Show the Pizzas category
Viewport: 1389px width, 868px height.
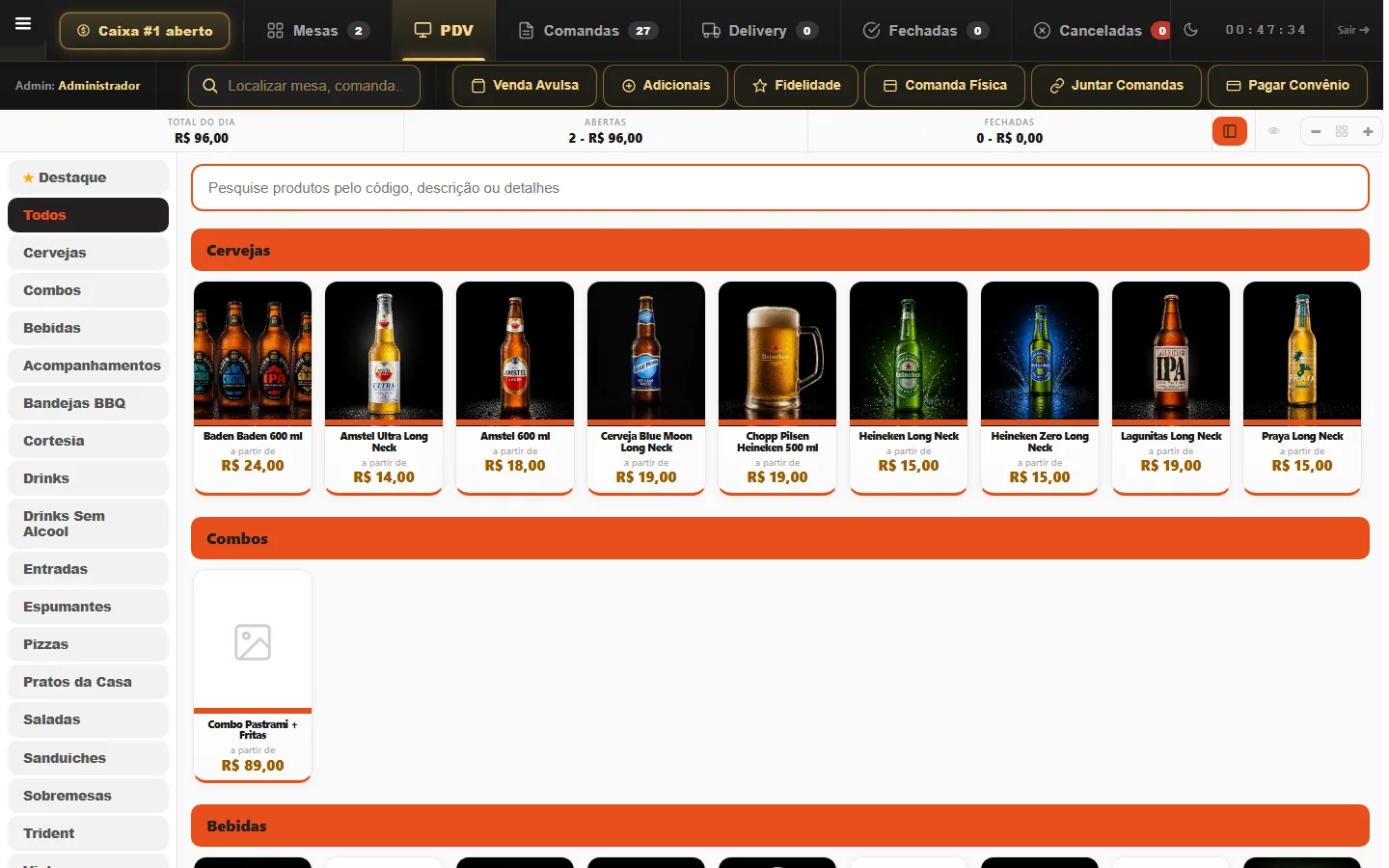pos(88,644)
